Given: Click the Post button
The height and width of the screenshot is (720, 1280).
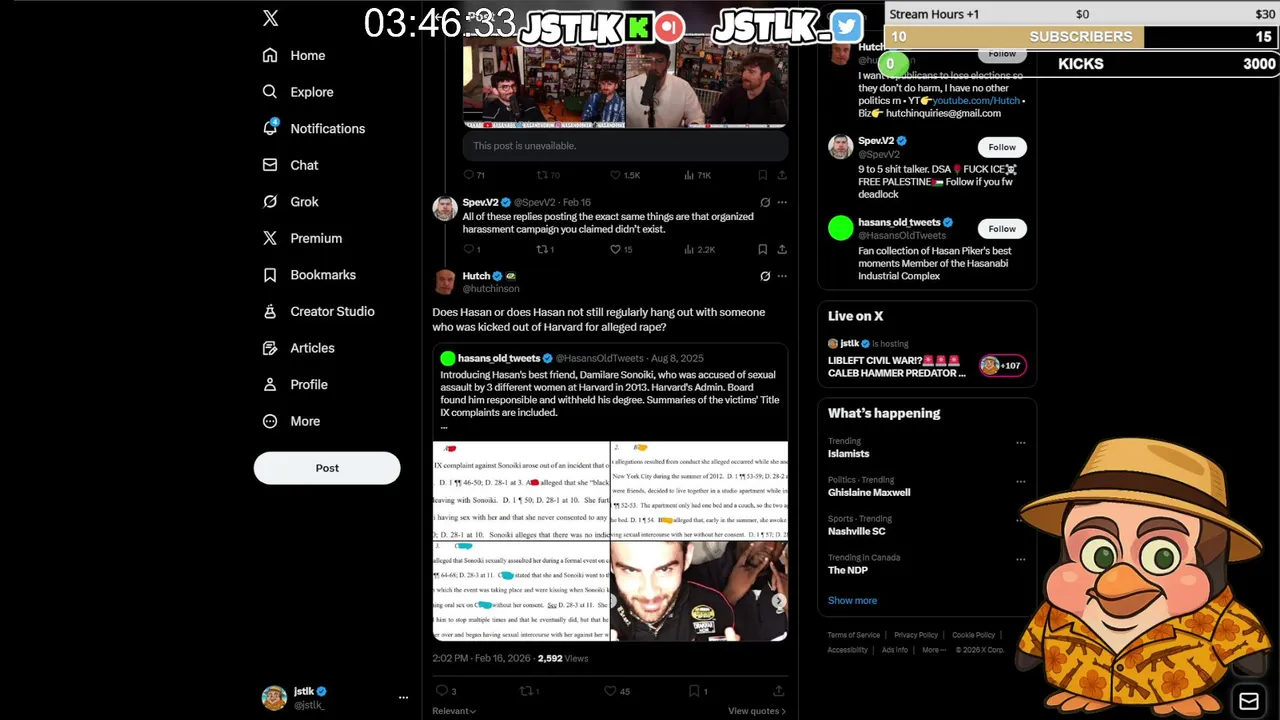Looking at the screenshot, I should [327, 468].
